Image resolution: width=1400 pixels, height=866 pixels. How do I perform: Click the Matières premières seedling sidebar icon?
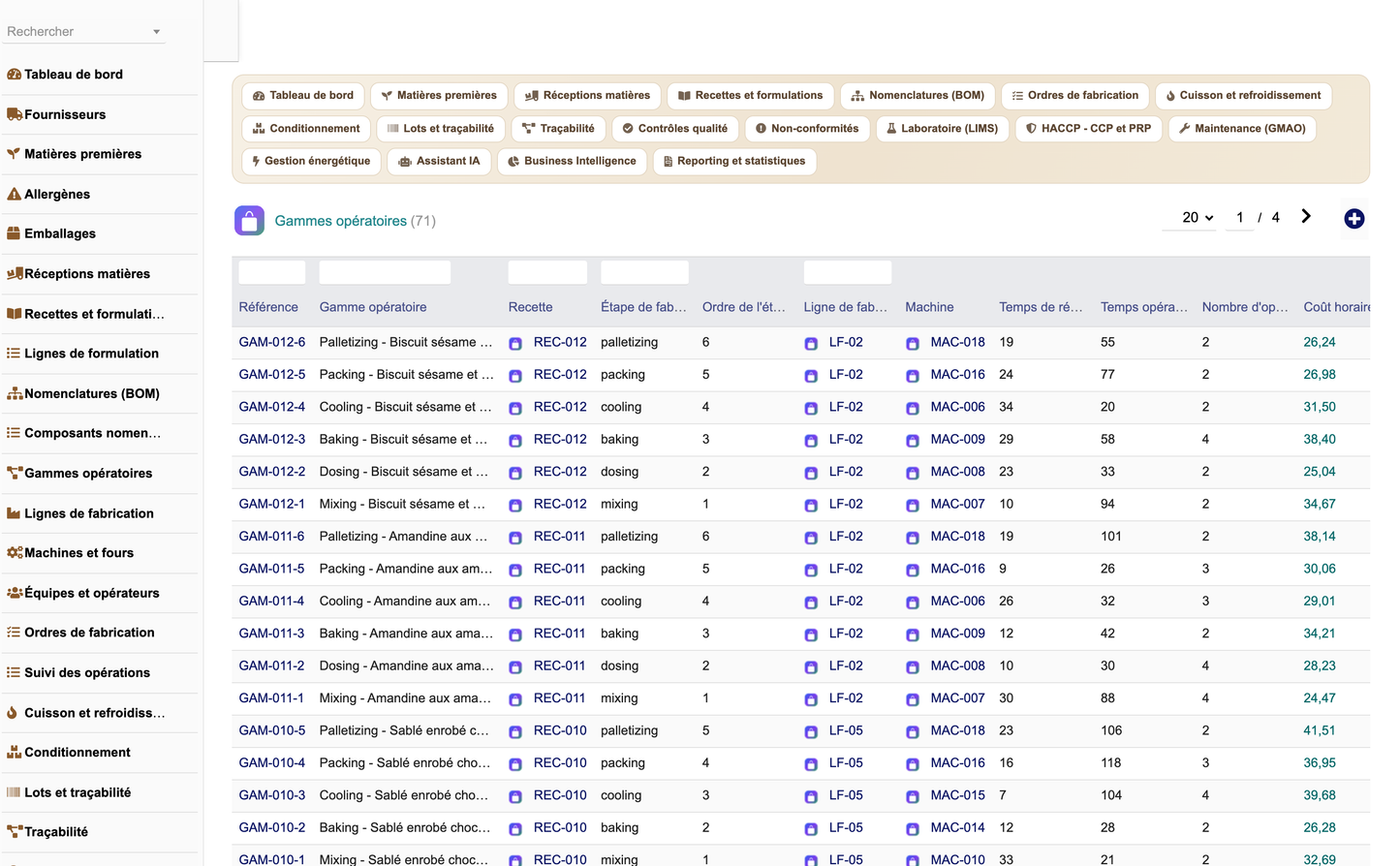coord(14,154)
